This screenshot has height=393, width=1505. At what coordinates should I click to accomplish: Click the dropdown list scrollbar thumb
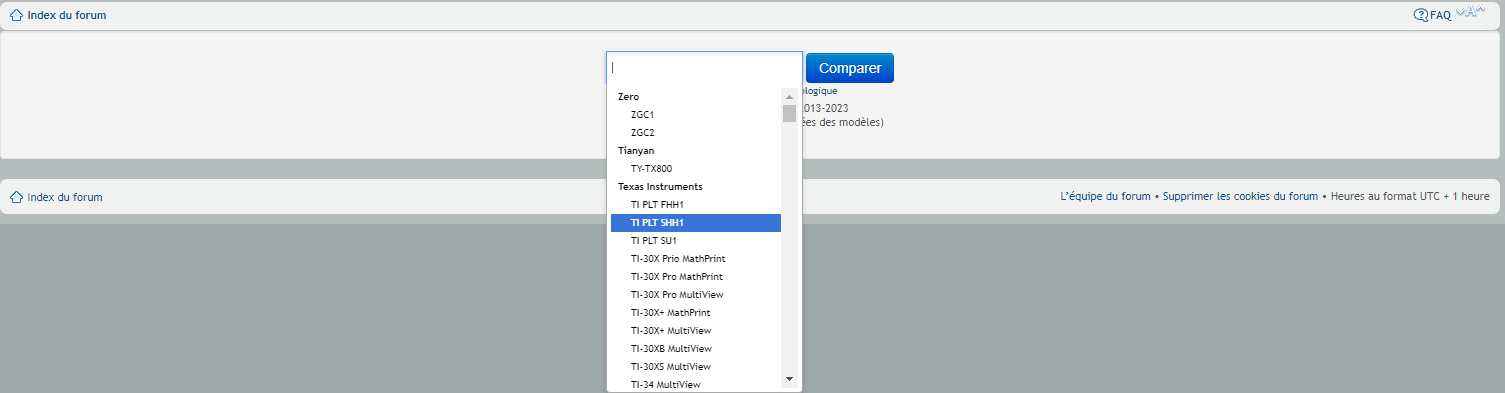click(x=789, y=113)
